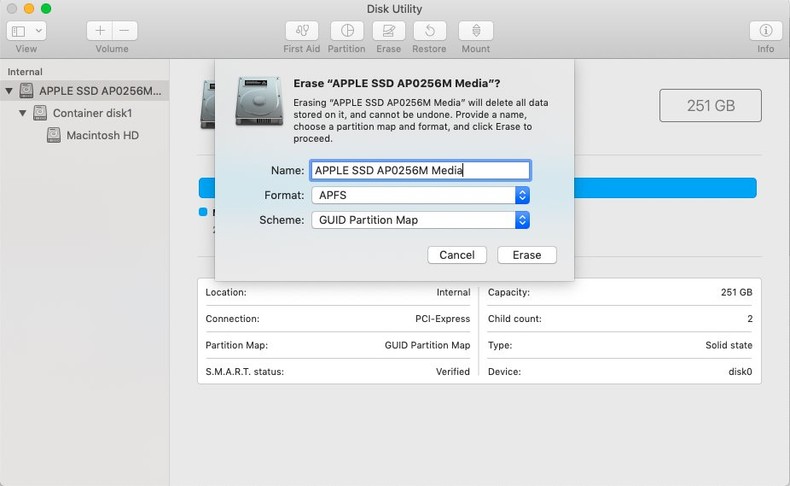This screenshot has width=790, height=486.
Task: Click the add volume plus button
Action: [x=100, y=31]
